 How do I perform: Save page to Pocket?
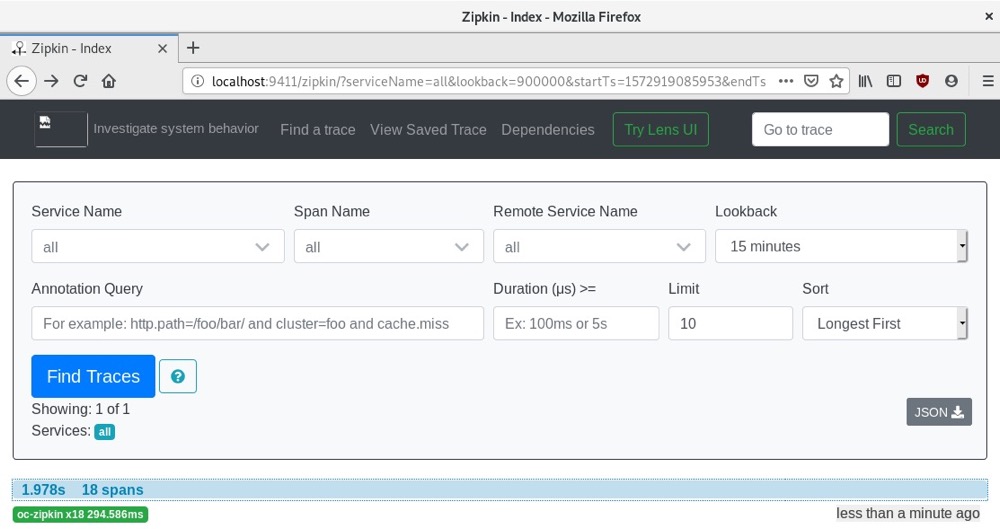click(x=811, y=81)
